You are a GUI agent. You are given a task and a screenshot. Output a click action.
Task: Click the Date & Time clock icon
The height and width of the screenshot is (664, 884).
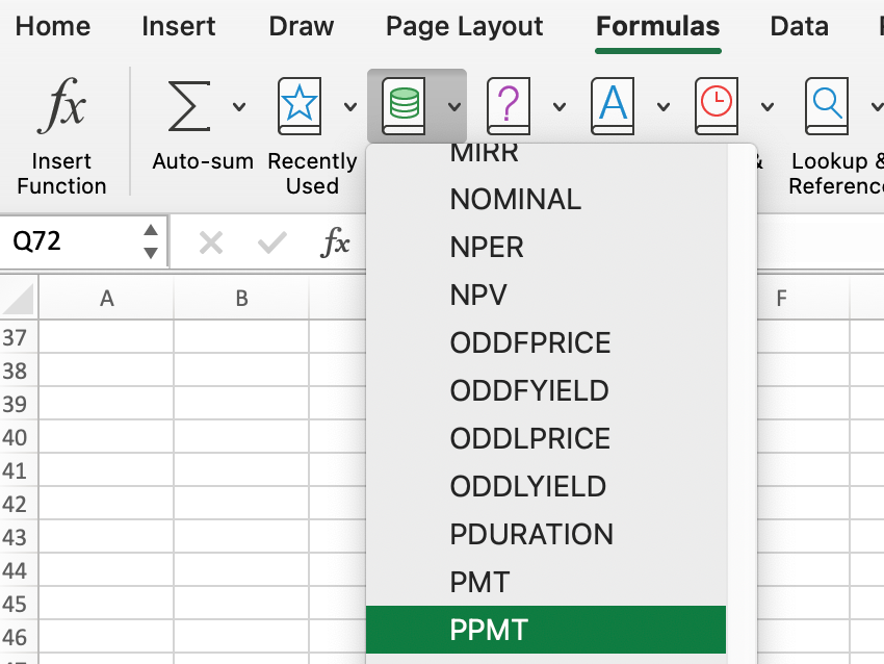[x=716, y=106]
